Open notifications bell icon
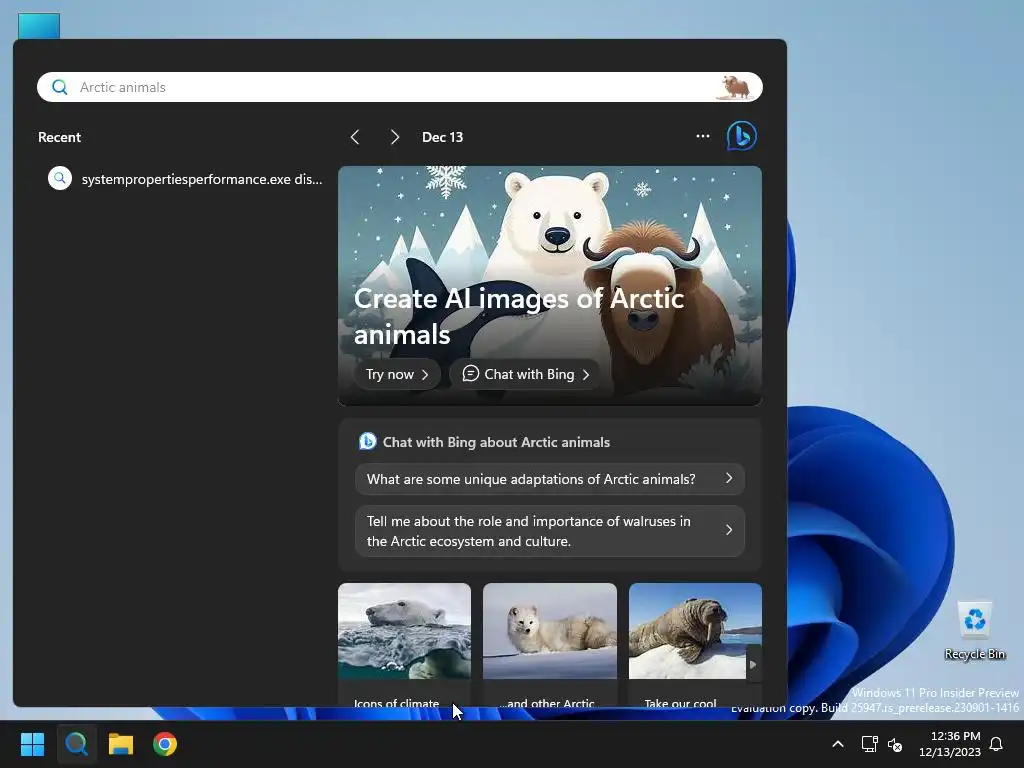Image resolution: width=1024 pixels, height=768 pixels. [996, 744]
